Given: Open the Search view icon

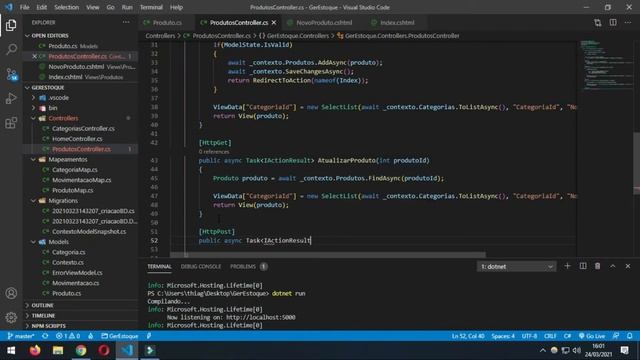Looking at the screenshot, I should click(x=11, y=49).
